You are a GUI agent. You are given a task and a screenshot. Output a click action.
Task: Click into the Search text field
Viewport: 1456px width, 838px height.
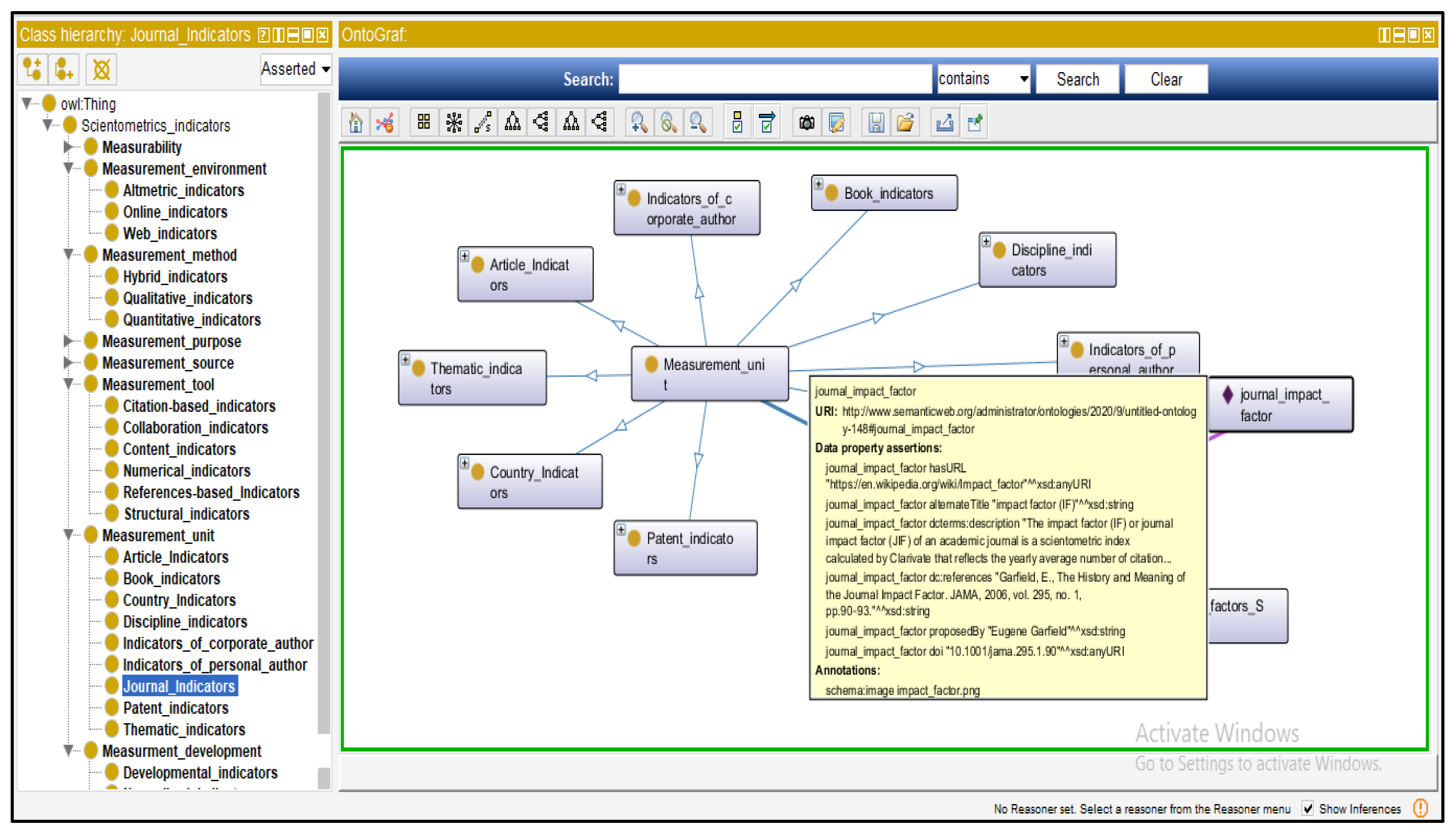pyautogui.click(x=774, y=79)
